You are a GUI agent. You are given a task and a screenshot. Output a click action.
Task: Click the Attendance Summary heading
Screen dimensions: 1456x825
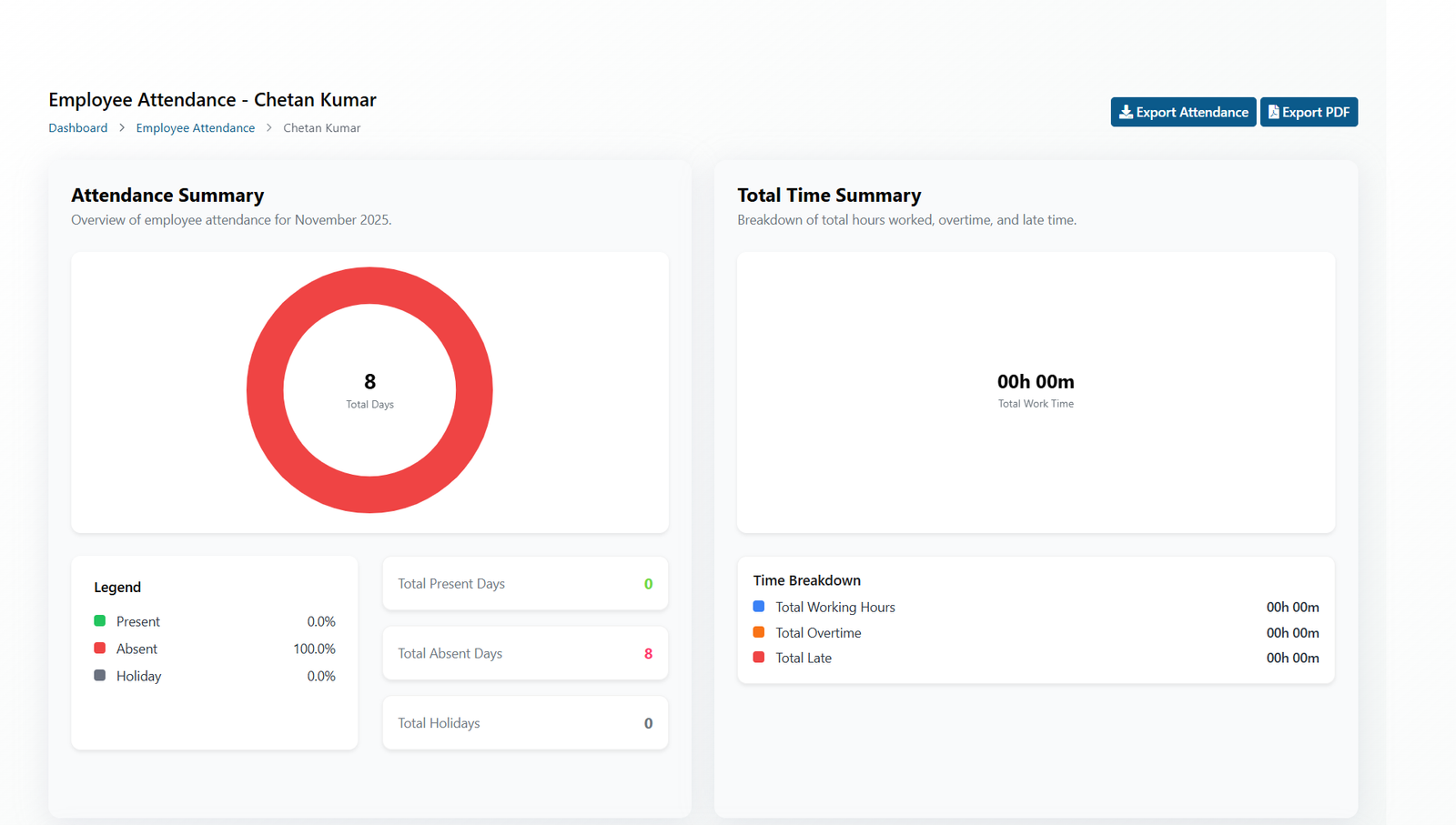tap(167, 196)
